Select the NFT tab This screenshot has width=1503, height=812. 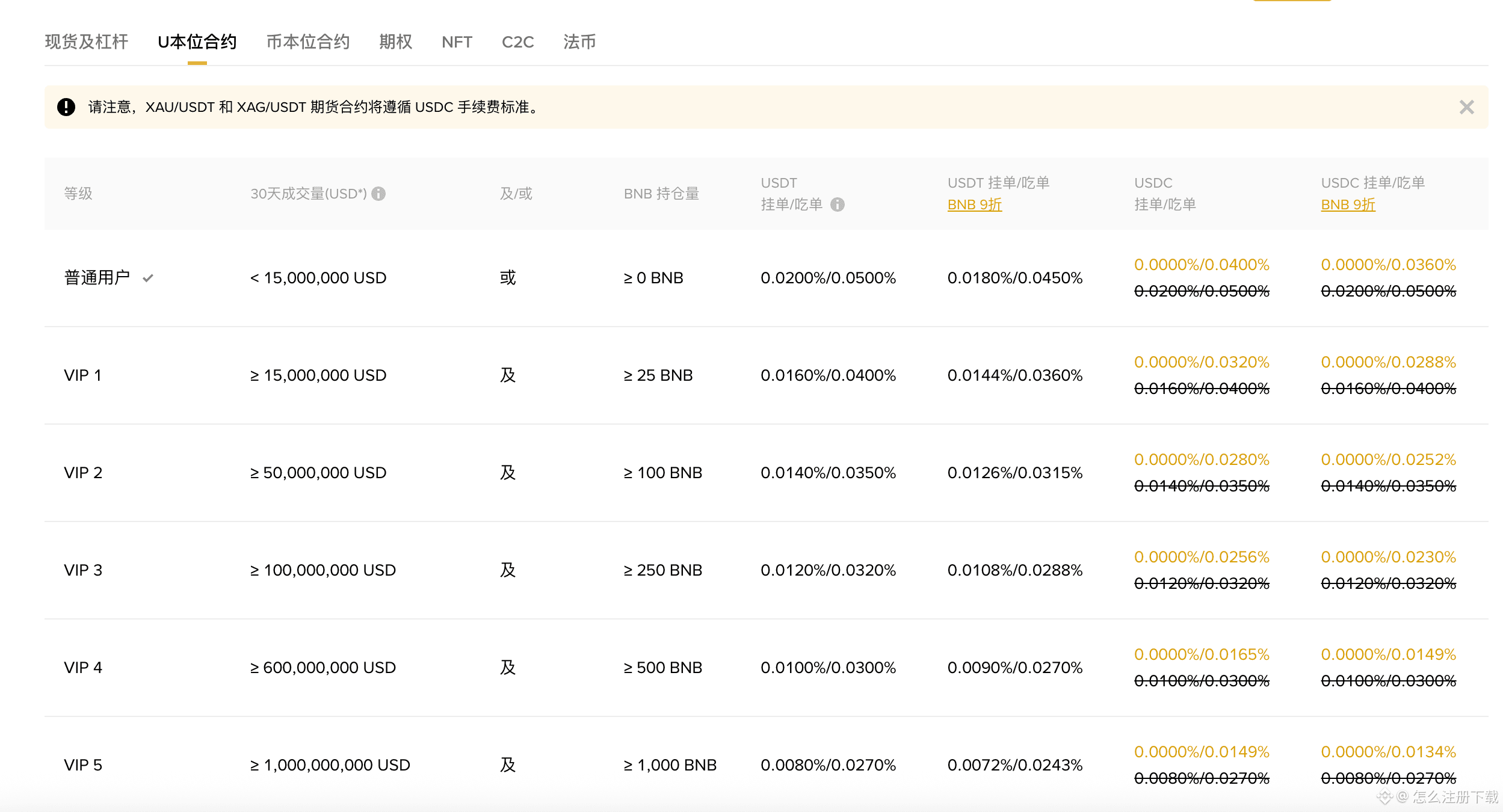(x=457, y=42)
